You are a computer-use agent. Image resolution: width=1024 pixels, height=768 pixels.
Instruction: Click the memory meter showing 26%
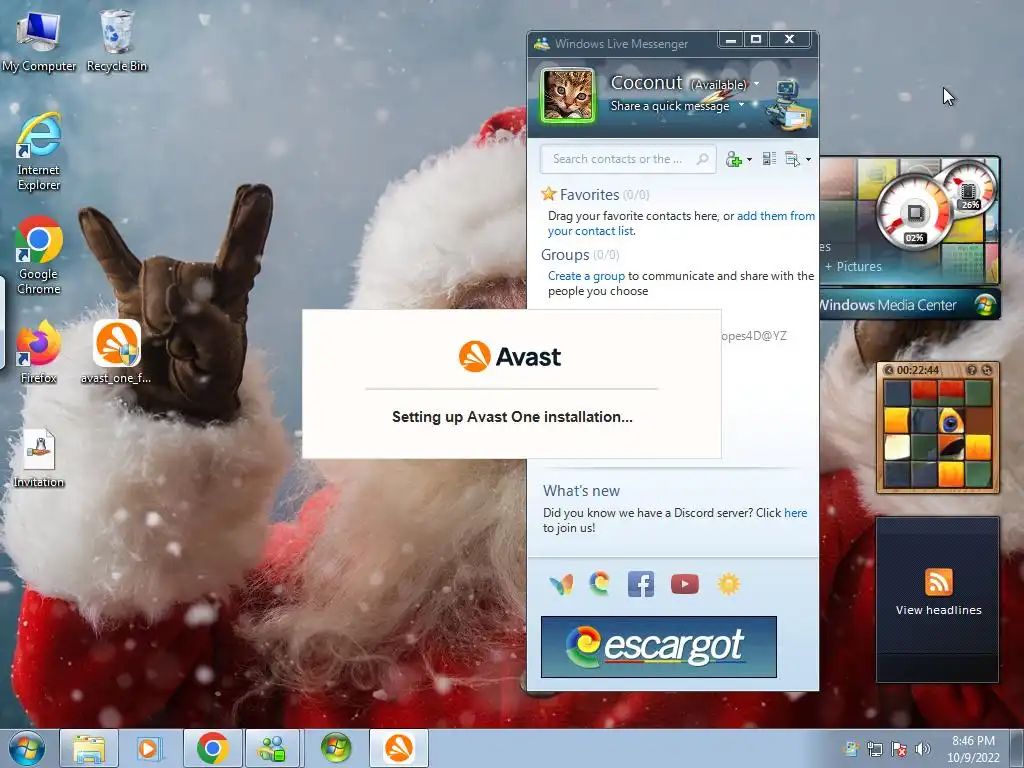[970, 187]
